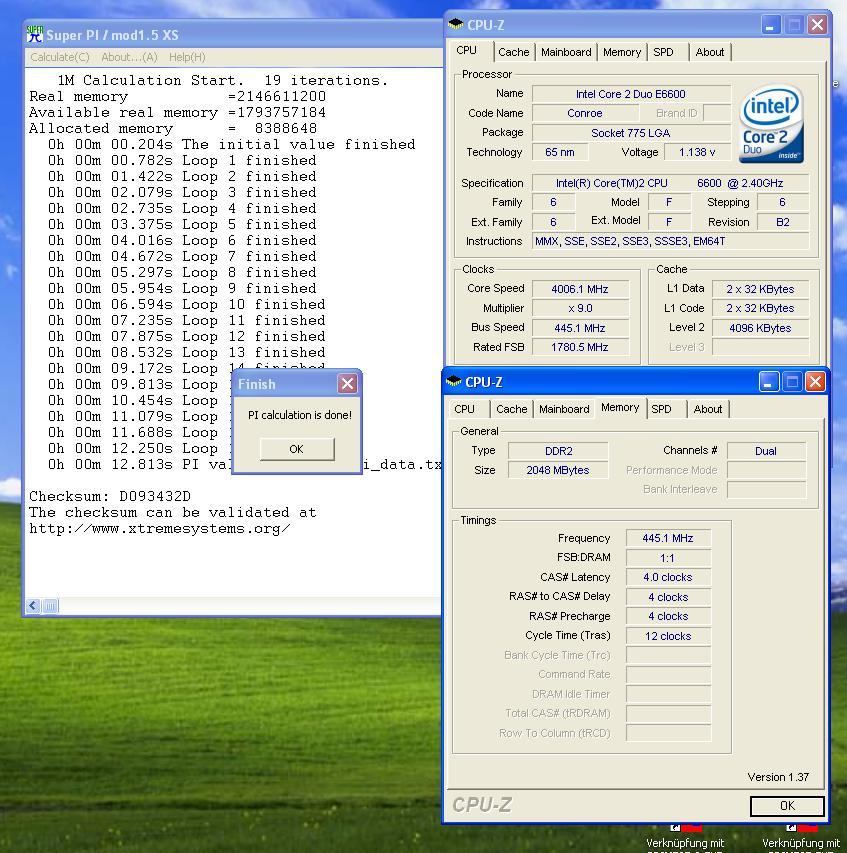The image size is (847, 853).
Task: Click the Specification field showing 6600 @ 2.40GHz
Action: [670, 183]
